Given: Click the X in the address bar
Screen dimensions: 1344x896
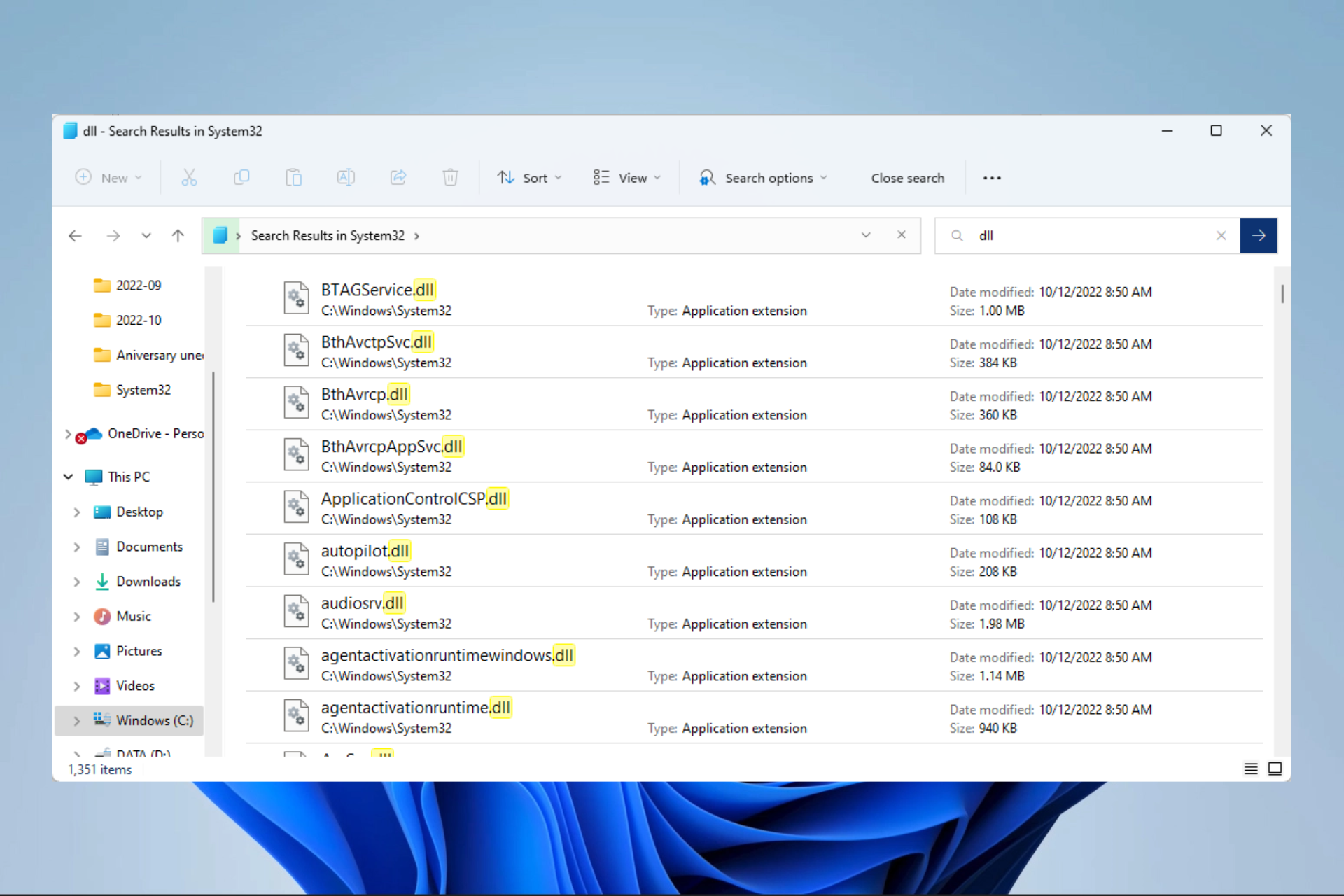Looking at the screenshot, I should coord(902,235).
